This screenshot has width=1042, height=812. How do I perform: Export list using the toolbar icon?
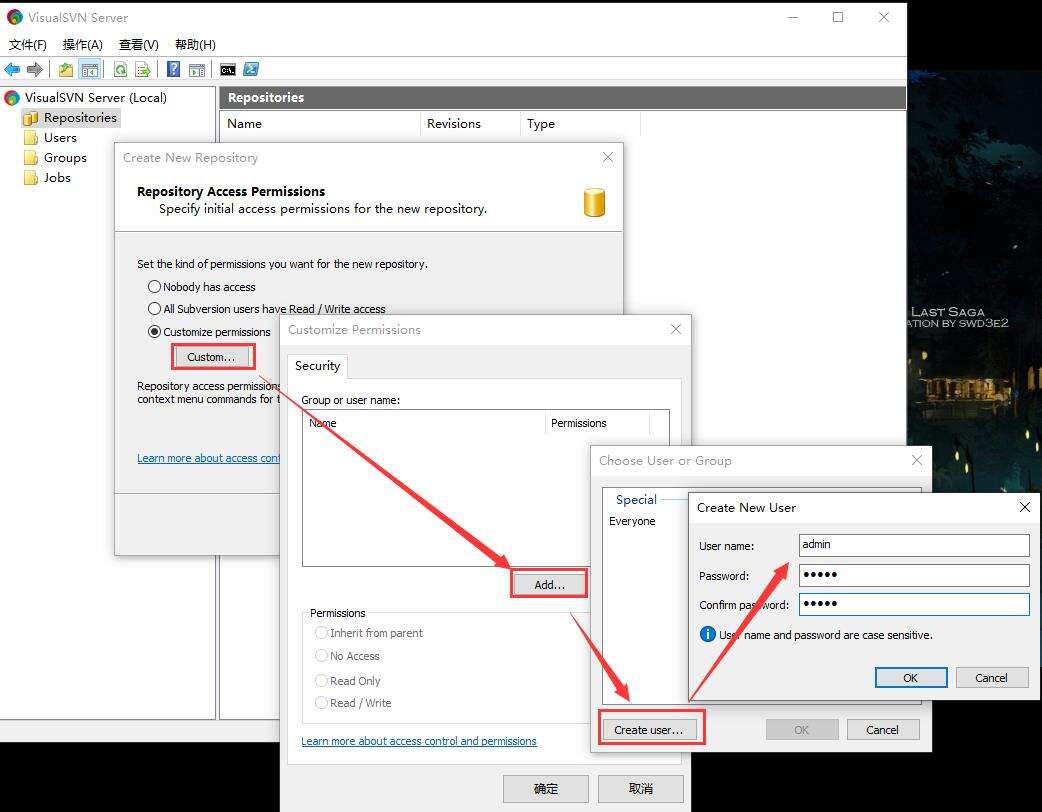pos(142,69)
